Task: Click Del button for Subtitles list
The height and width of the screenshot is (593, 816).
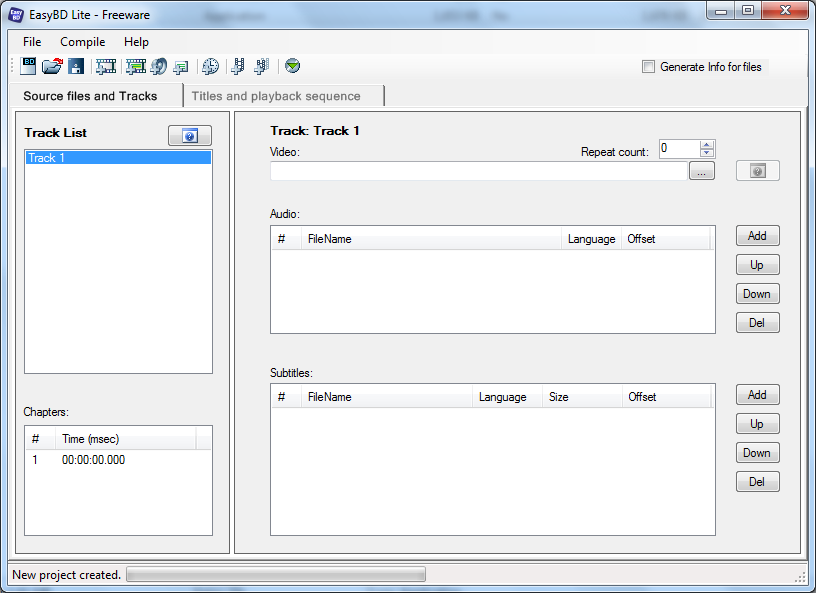Action: coord(758,482)
